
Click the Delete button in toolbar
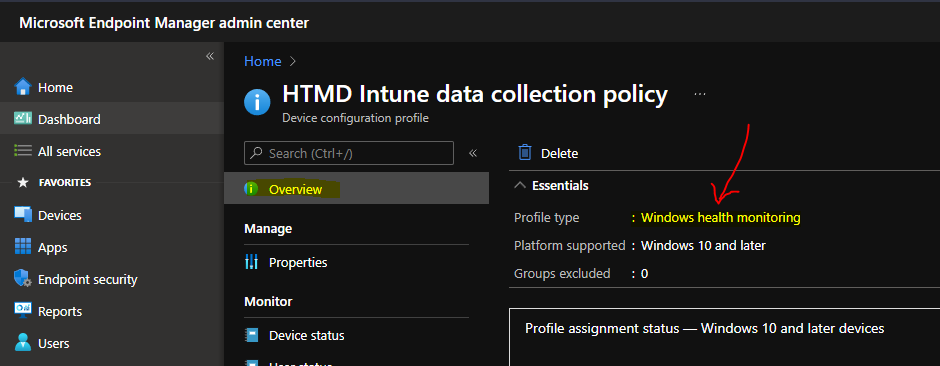[549, 153]
